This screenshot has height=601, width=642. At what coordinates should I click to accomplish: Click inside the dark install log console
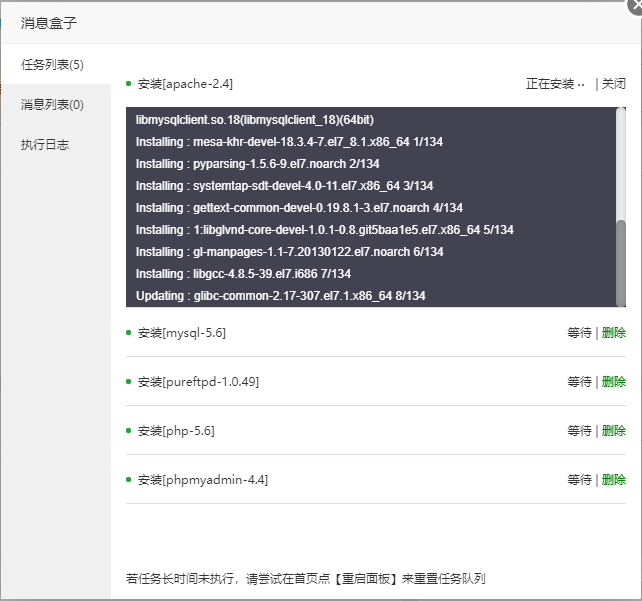(x=371, y=207)
